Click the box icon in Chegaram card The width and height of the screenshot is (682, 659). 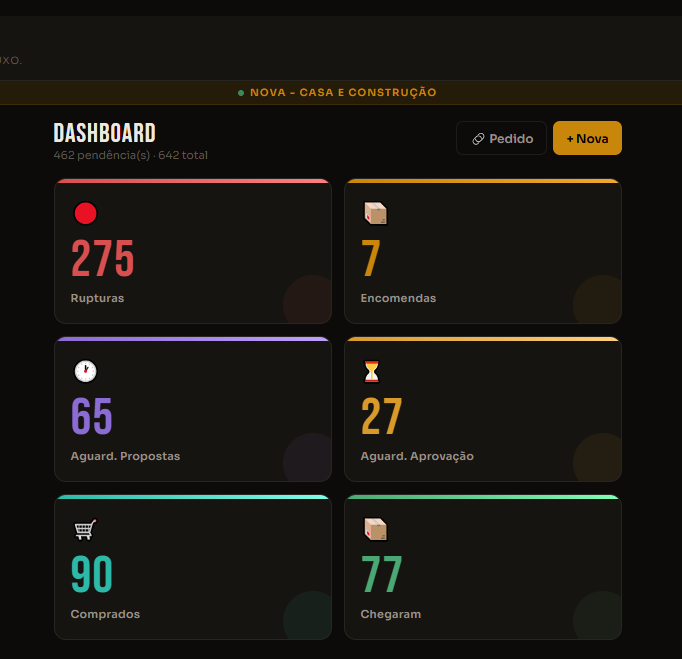coord(375,529)
